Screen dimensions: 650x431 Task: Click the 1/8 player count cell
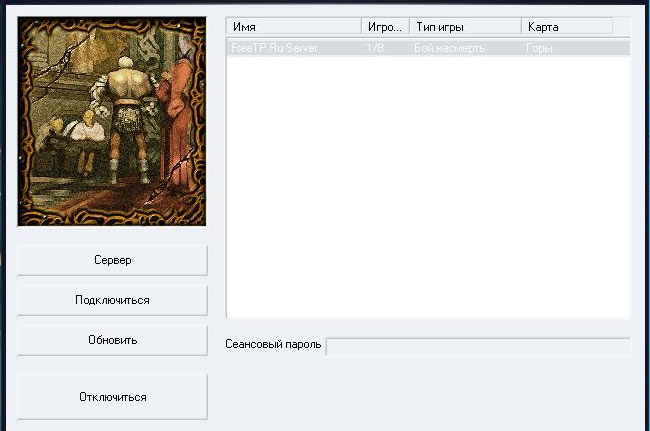374,47
